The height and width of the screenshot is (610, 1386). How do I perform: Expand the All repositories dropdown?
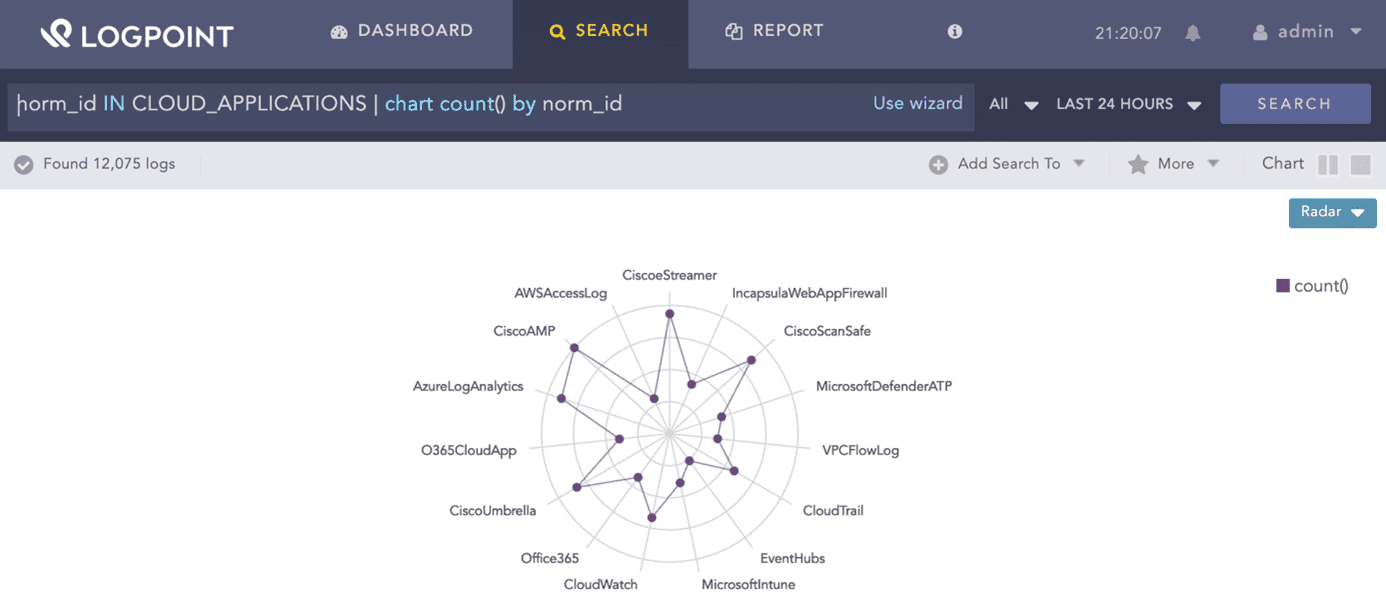point(1014,104)
